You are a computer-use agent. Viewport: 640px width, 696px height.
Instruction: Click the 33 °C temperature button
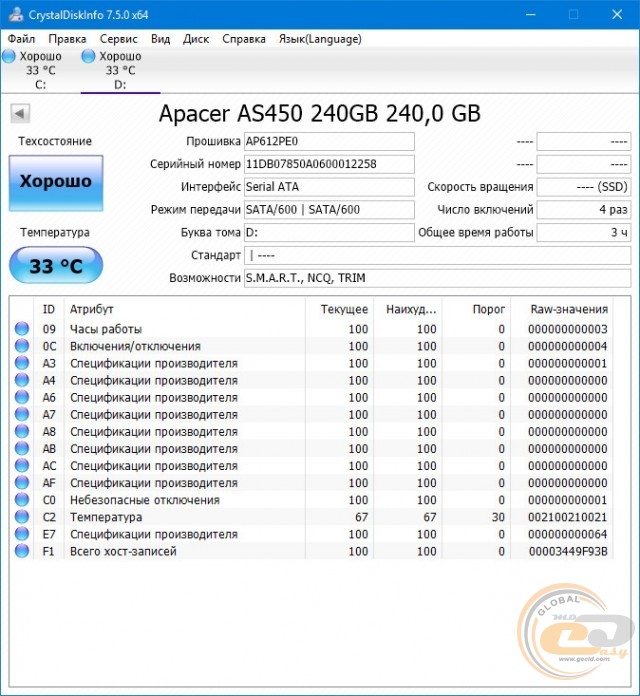click(56, 265)
